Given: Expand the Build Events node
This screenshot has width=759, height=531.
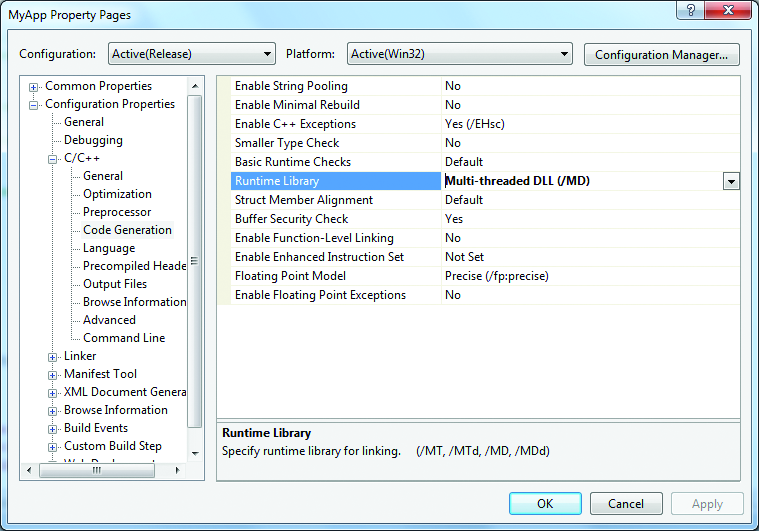Looking at the screenshot, I should click(x=53, y=428).
